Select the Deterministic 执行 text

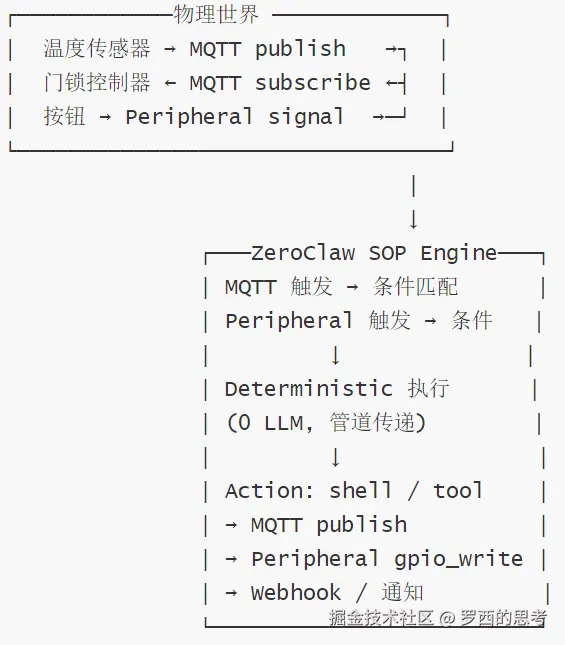point(337,389)
